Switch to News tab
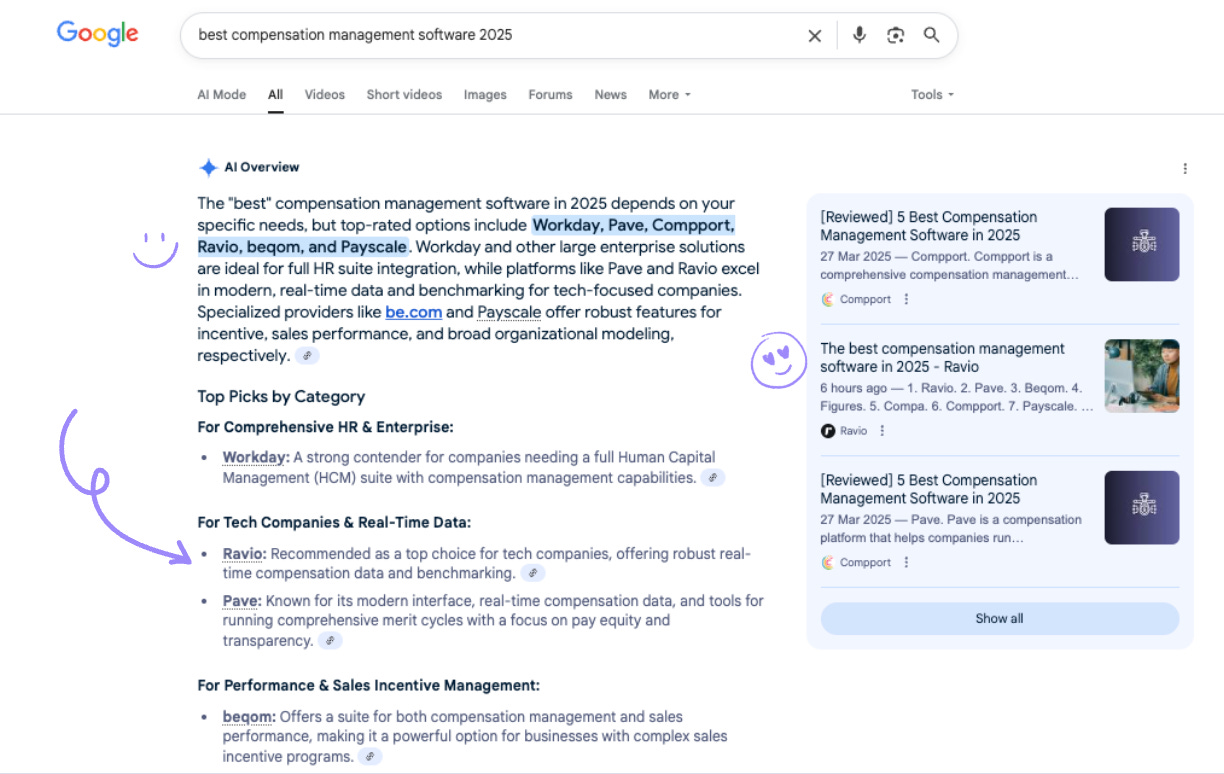 (x=610, y=94)
